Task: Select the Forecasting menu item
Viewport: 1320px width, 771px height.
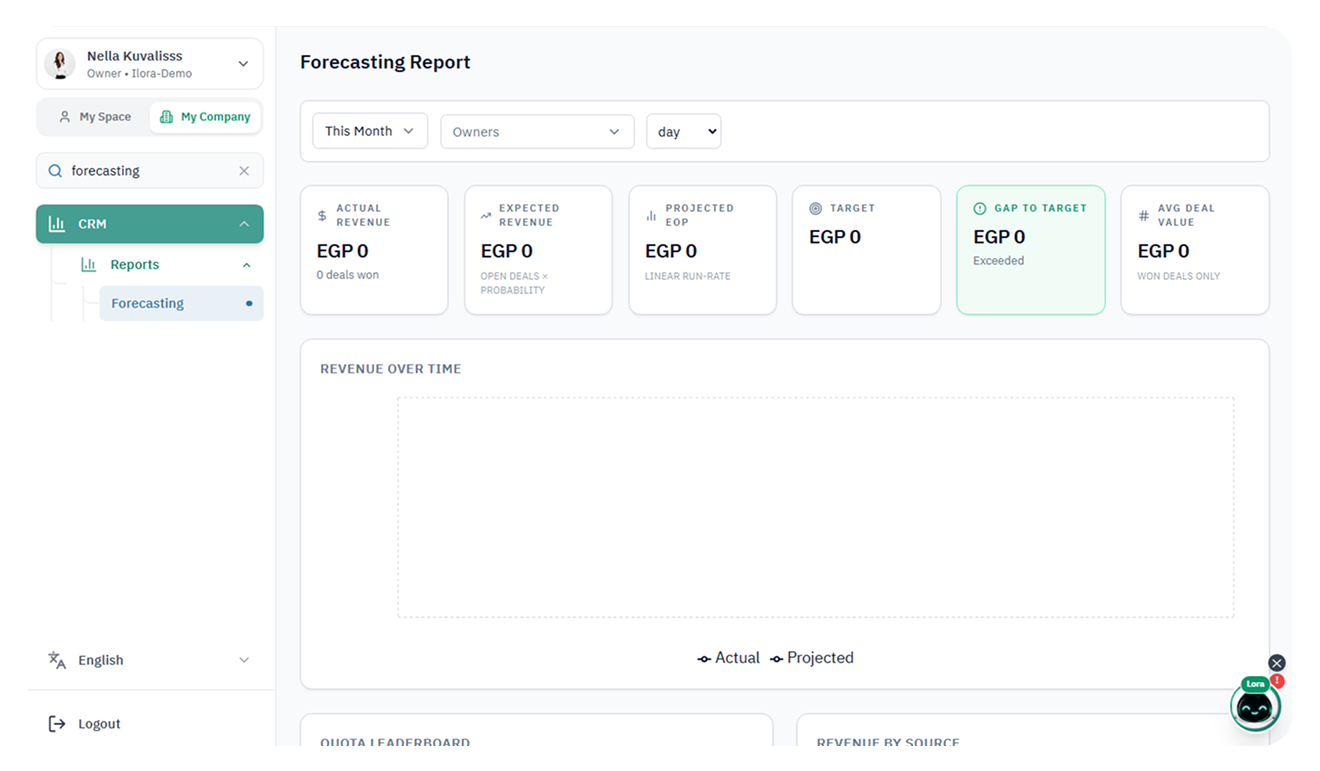Action: (181, 303)
